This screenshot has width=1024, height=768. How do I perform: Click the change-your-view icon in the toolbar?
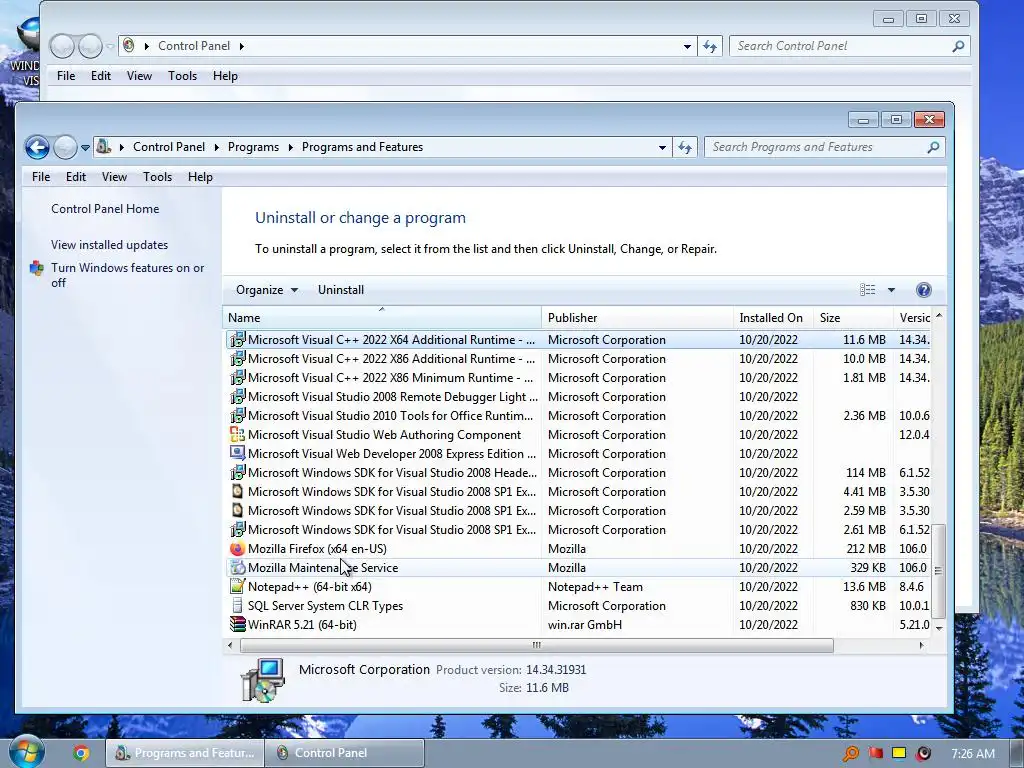867,290
